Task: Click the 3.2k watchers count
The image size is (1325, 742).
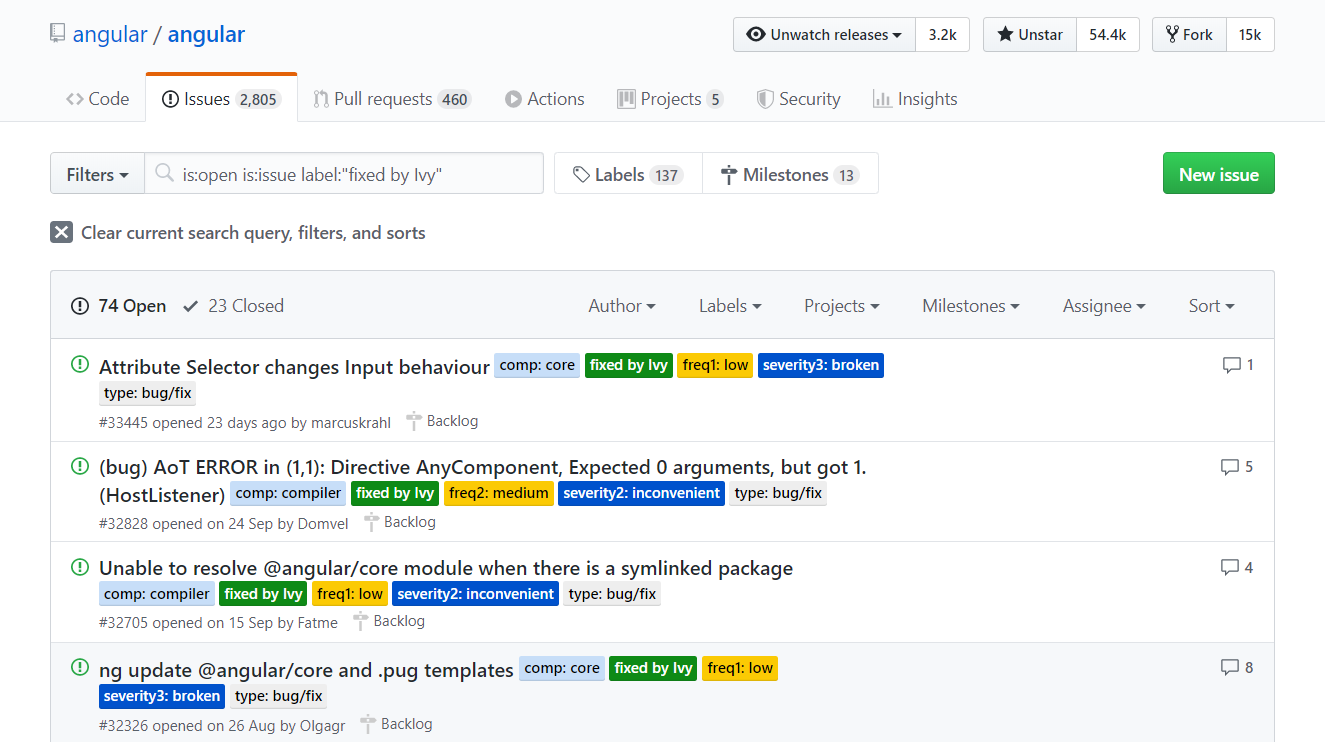Action: coord(942,35)
